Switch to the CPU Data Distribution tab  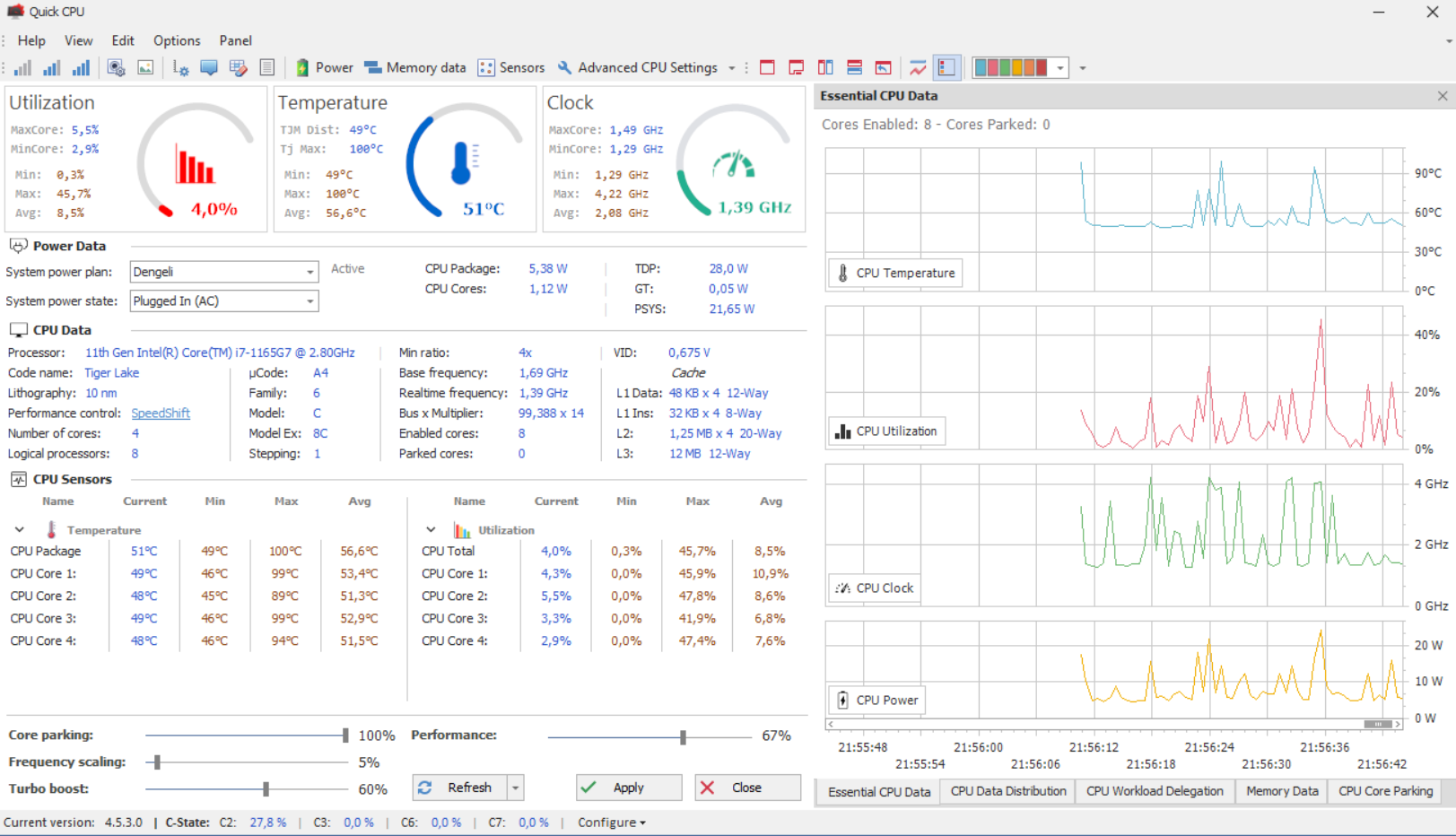1008,791
